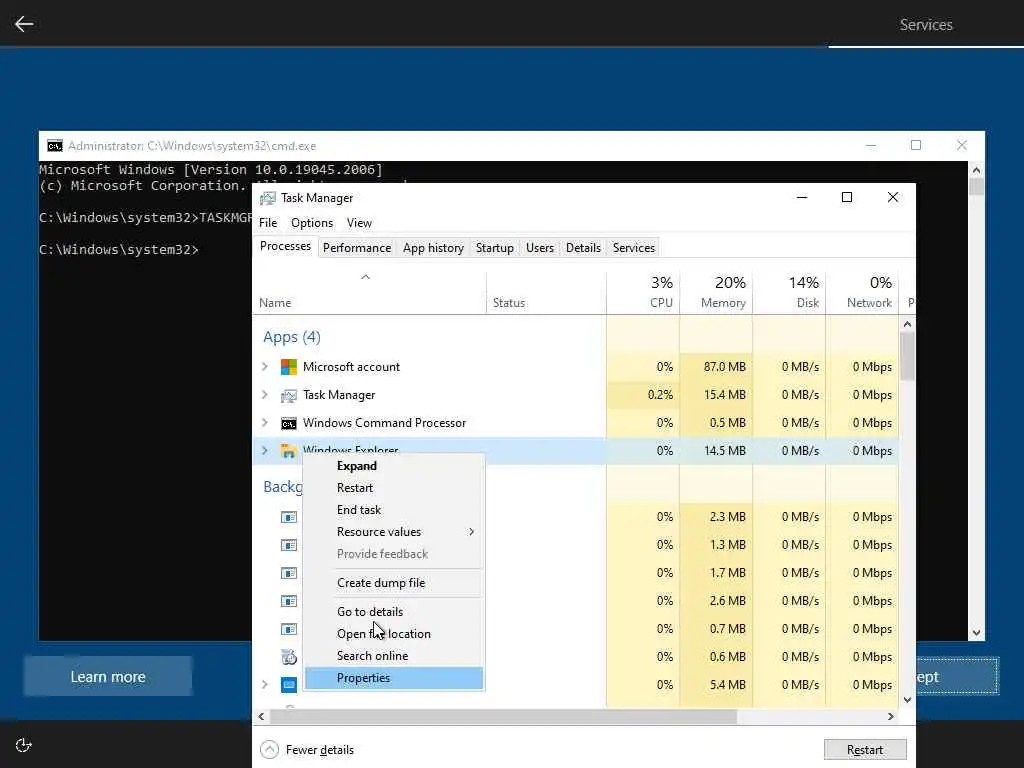Click the Fewer details circle arrow icon
The width and height of the screenshot is (1024, 768).
(x=269, y=750)
